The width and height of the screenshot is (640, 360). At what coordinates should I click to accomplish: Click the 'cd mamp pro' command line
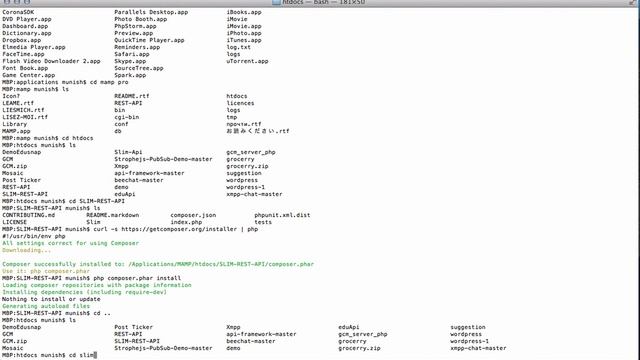(65, 82)
